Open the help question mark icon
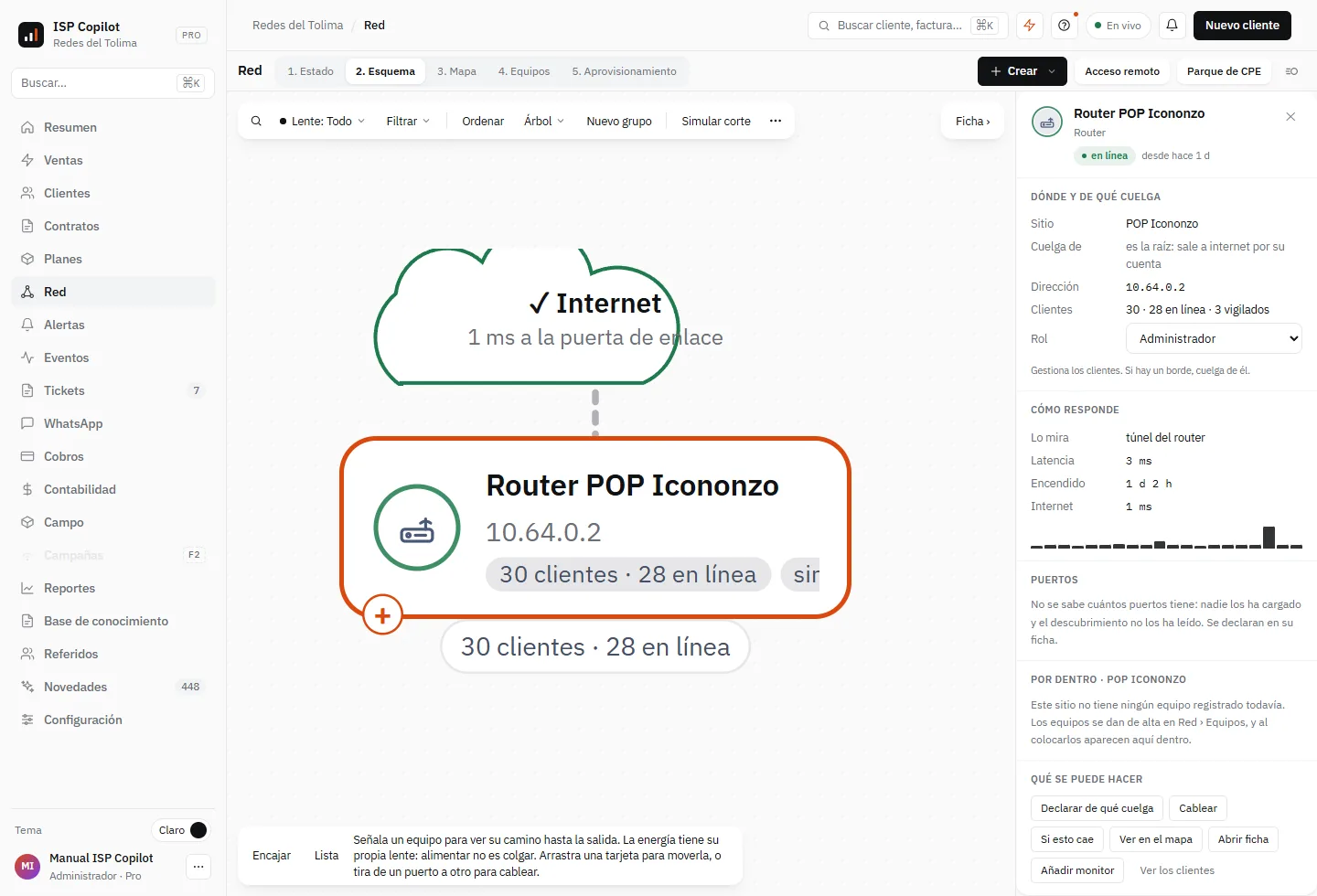The image size is (1317, 896). [1065, 26]
